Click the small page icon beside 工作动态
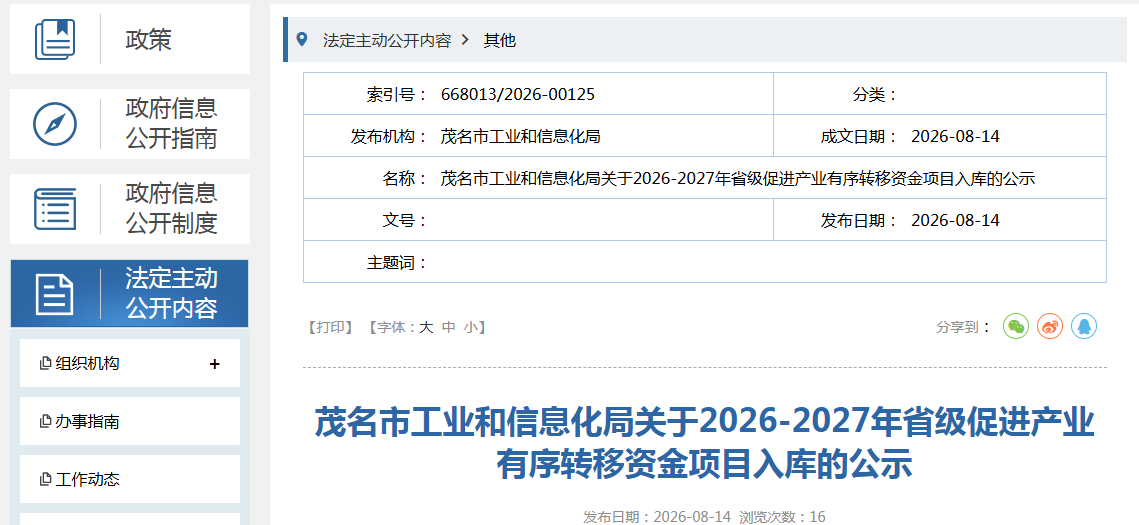 point(46,479)
